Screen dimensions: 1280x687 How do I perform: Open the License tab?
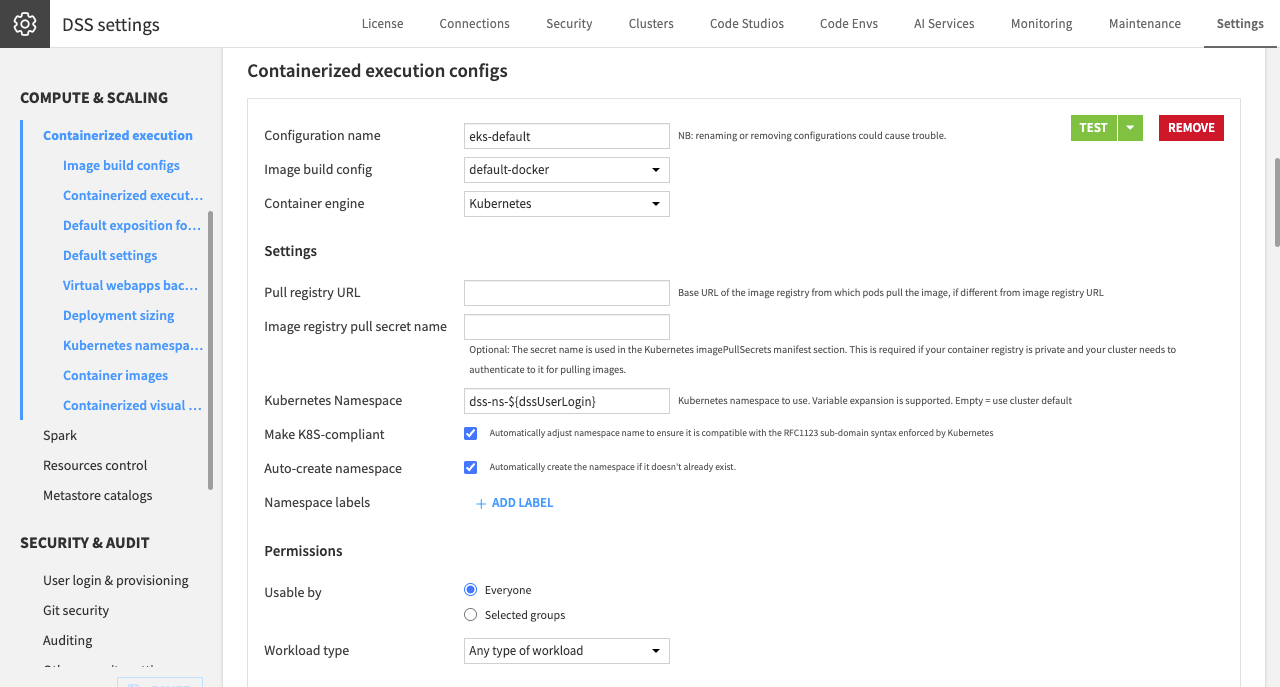(382, 24)
